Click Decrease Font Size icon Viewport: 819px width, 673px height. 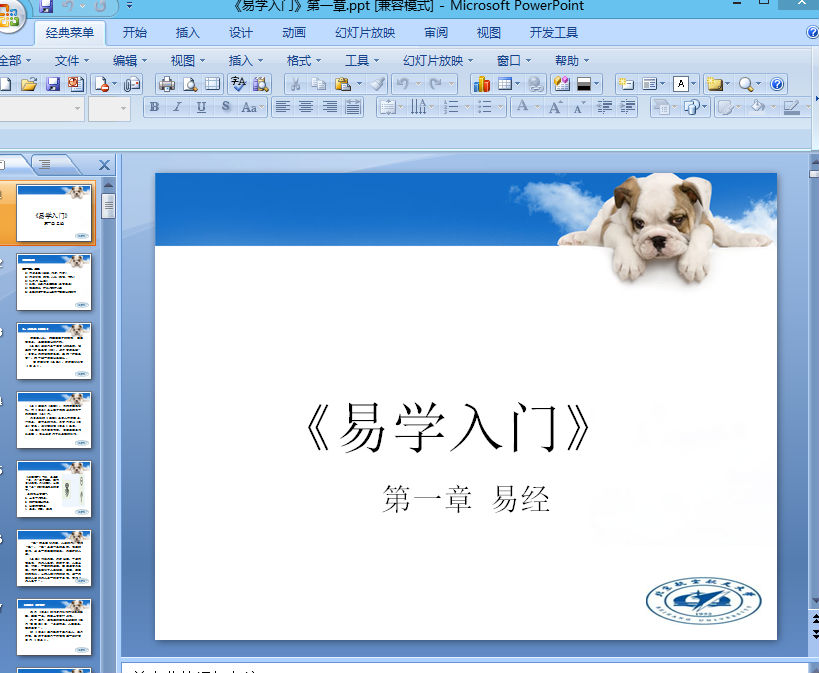click(578, 107)
